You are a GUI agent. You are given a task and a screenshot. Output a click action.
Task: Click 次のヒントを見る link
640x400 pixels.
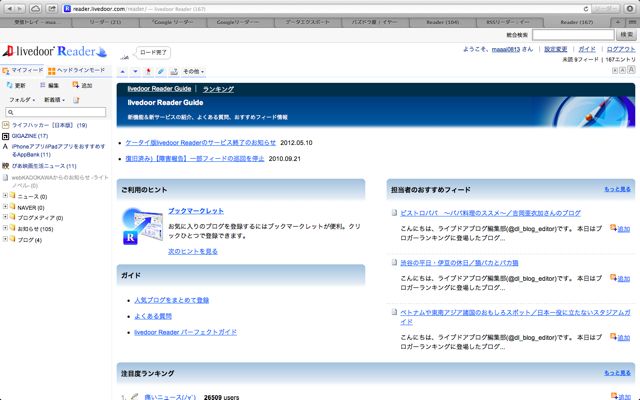pos(193,251)
